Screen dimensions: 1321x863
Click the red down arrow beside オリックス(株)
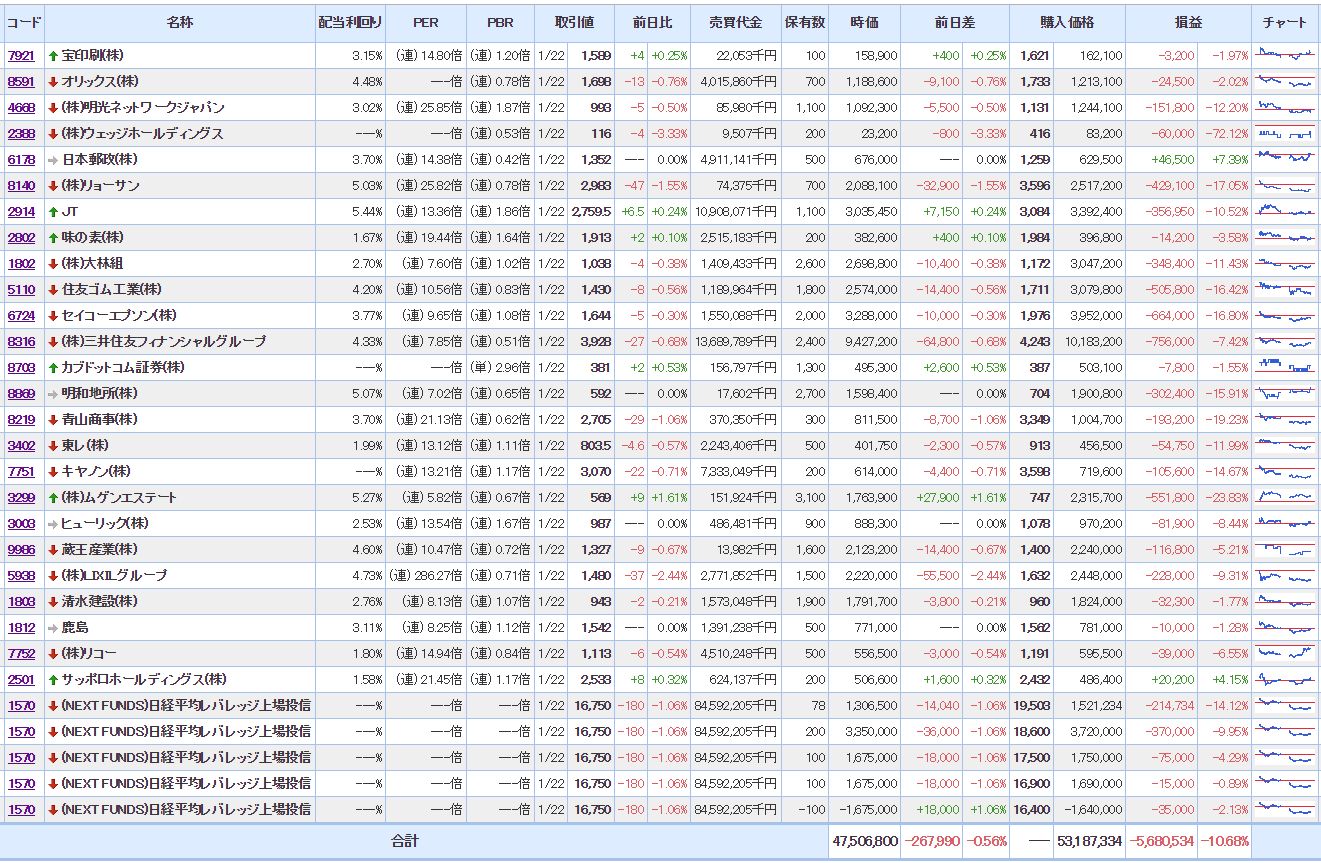point(53,81)
